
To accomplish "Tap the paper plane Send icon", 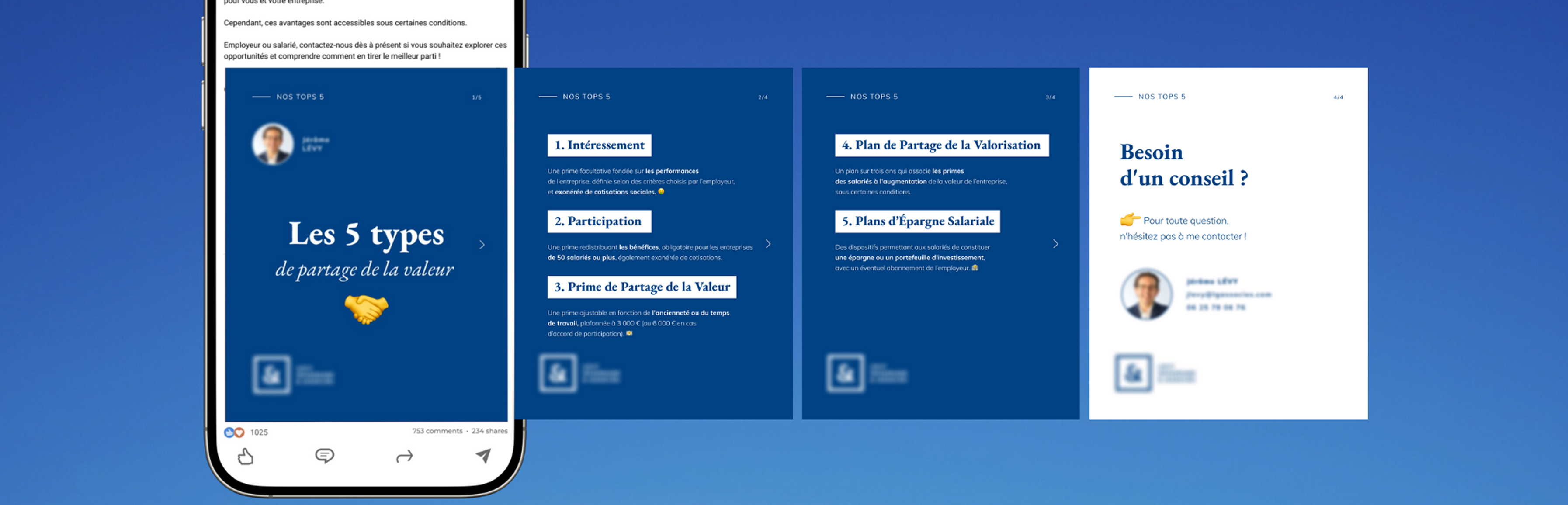I will coord(483,456).
